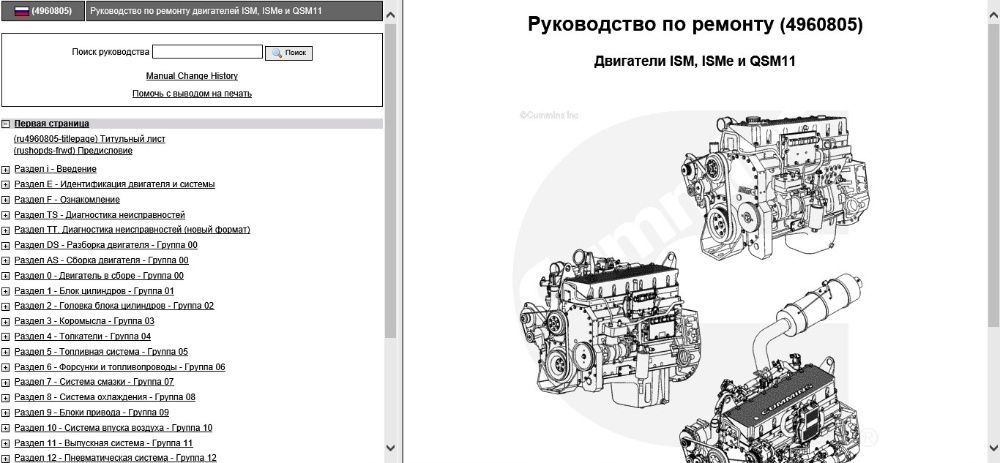This screenshot has height=463, width=1000.
Task: Open the Предисловие page link
Action: pyautogui.click(x=73, y=151)
